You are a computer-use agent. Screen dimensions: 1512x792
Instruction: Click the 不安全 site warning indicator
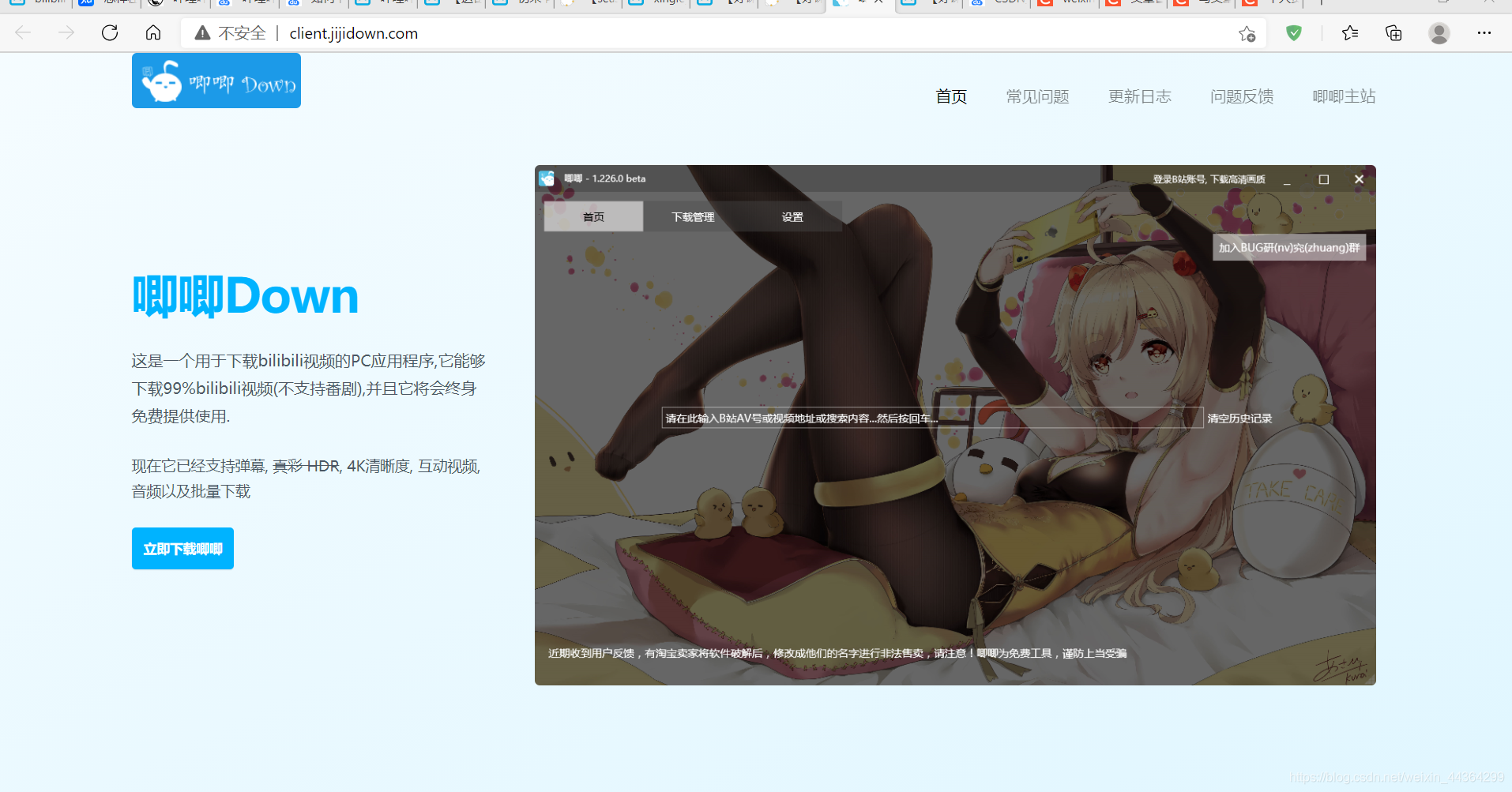click(x=231, y=33)
